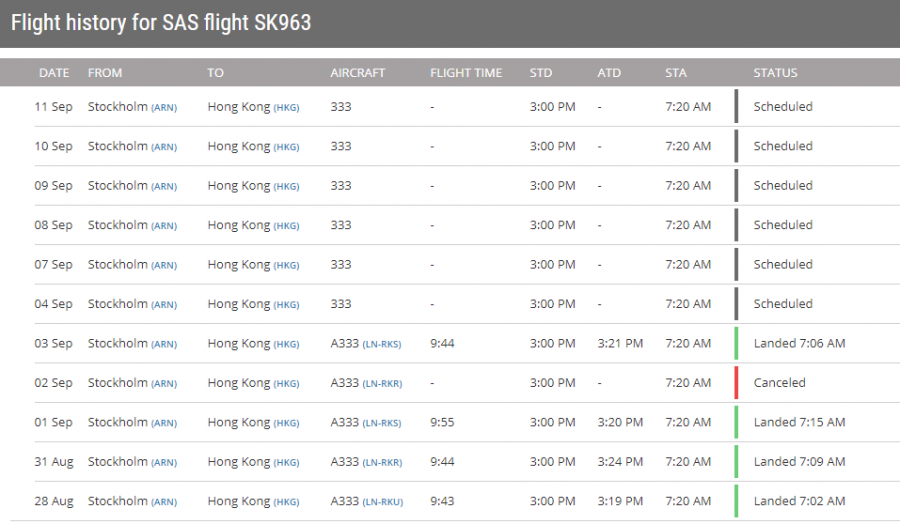Open the LN-RKU aircraft registration link
Screen dimensions: 900x524
point(382,502)
